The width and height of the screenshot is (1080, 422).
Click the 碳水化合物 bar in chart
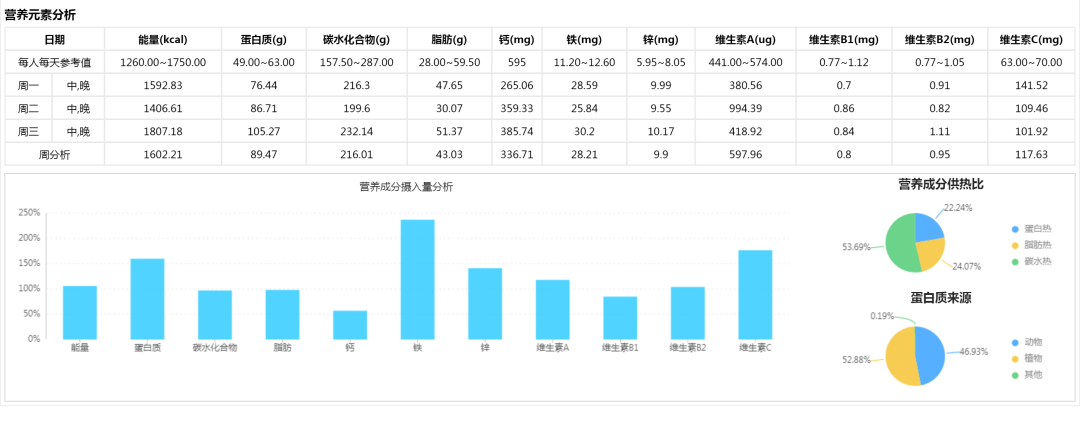click(x=215, y=315)
